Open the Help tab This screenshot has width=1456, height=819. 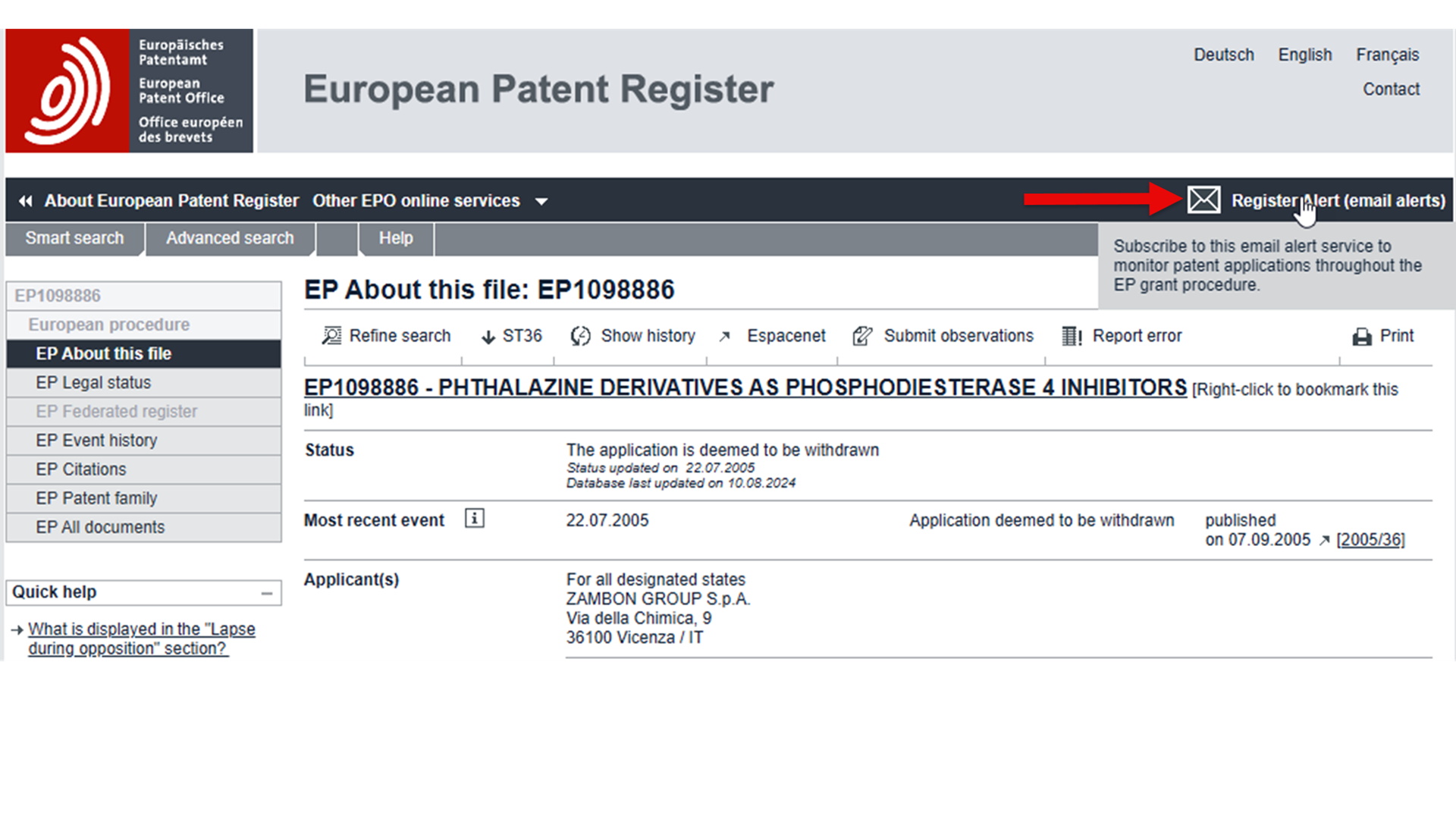coord(395,238)
